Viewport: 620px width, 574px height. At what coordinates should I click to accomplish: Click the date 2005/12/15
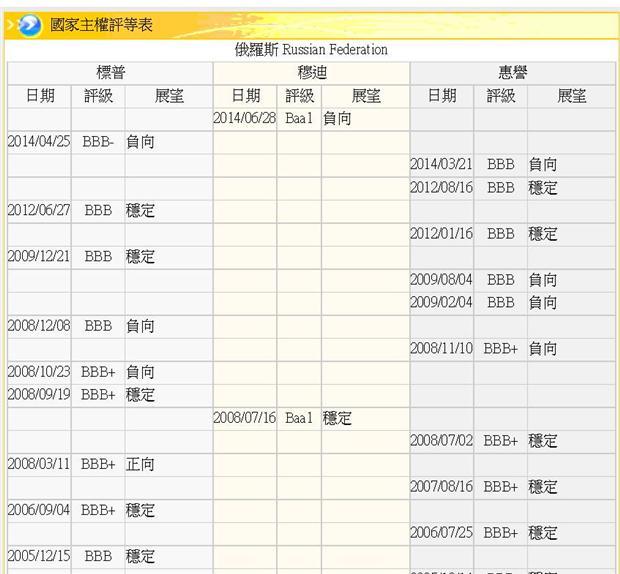coord(39,556)
